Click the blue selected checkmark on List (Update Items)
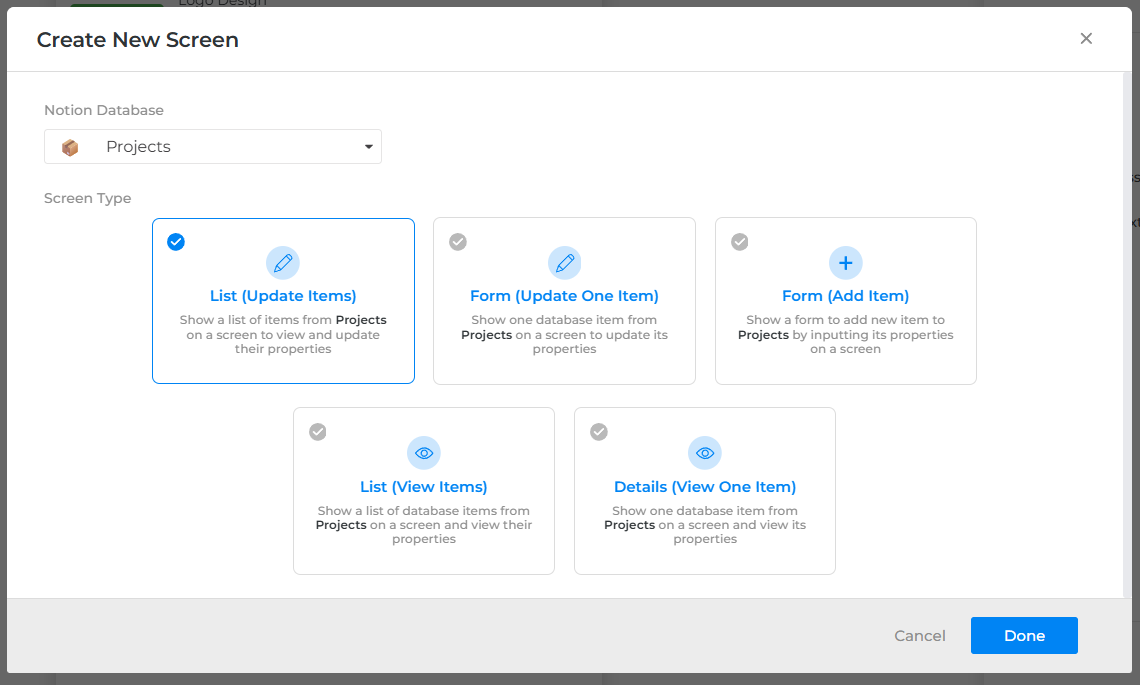Viewport: 1140px width, 685px height. [176, 241]
